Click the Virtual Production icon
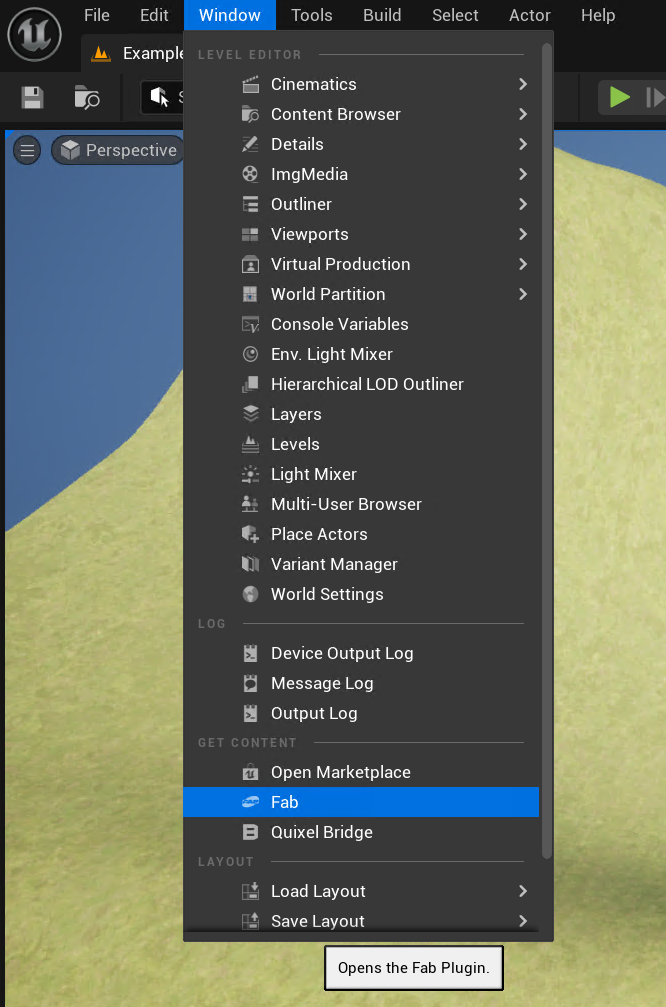Screen dimensions: 666x1007 click(250, 264)
